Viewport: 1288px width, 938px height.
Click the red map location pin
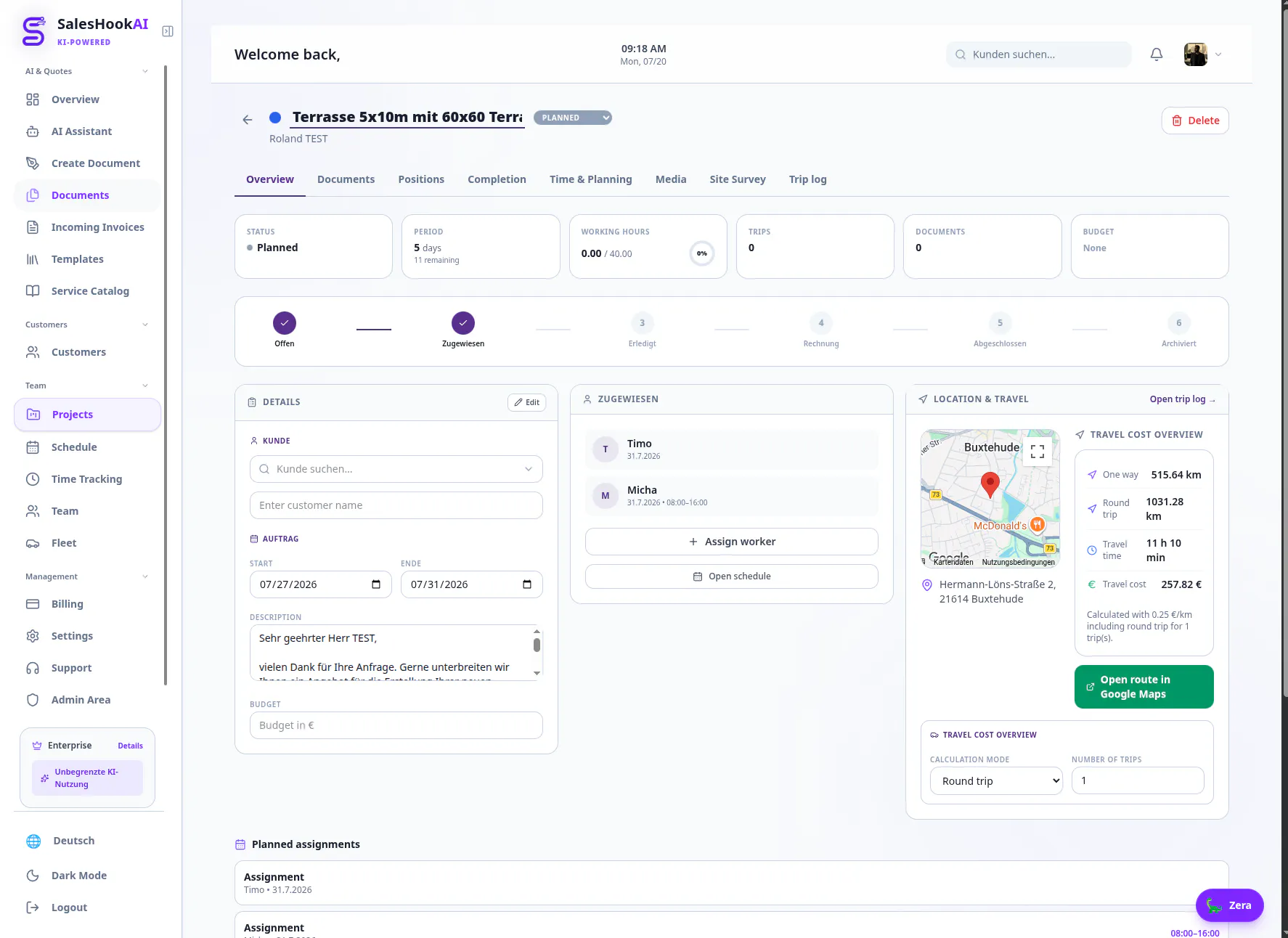(x=990, y=484)
